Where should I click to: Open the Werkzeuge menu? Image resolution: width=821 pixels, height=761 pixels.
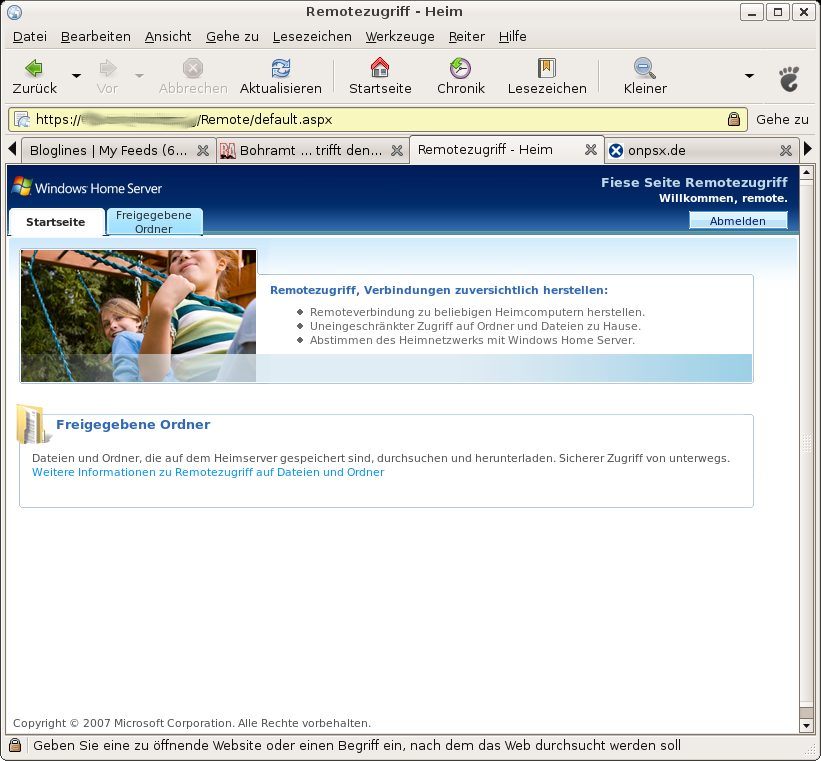[400, 36]
